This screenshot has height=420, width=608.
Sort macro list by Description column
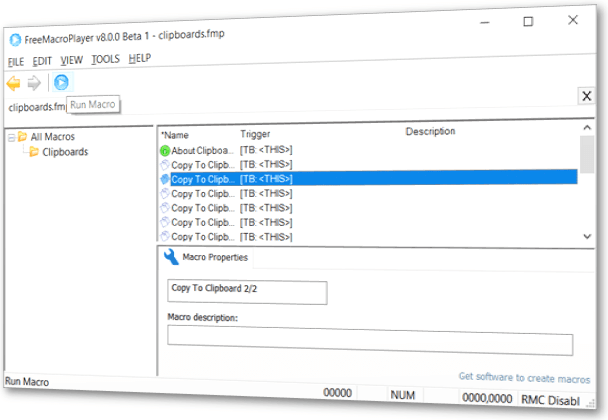(x=430, y=131)
